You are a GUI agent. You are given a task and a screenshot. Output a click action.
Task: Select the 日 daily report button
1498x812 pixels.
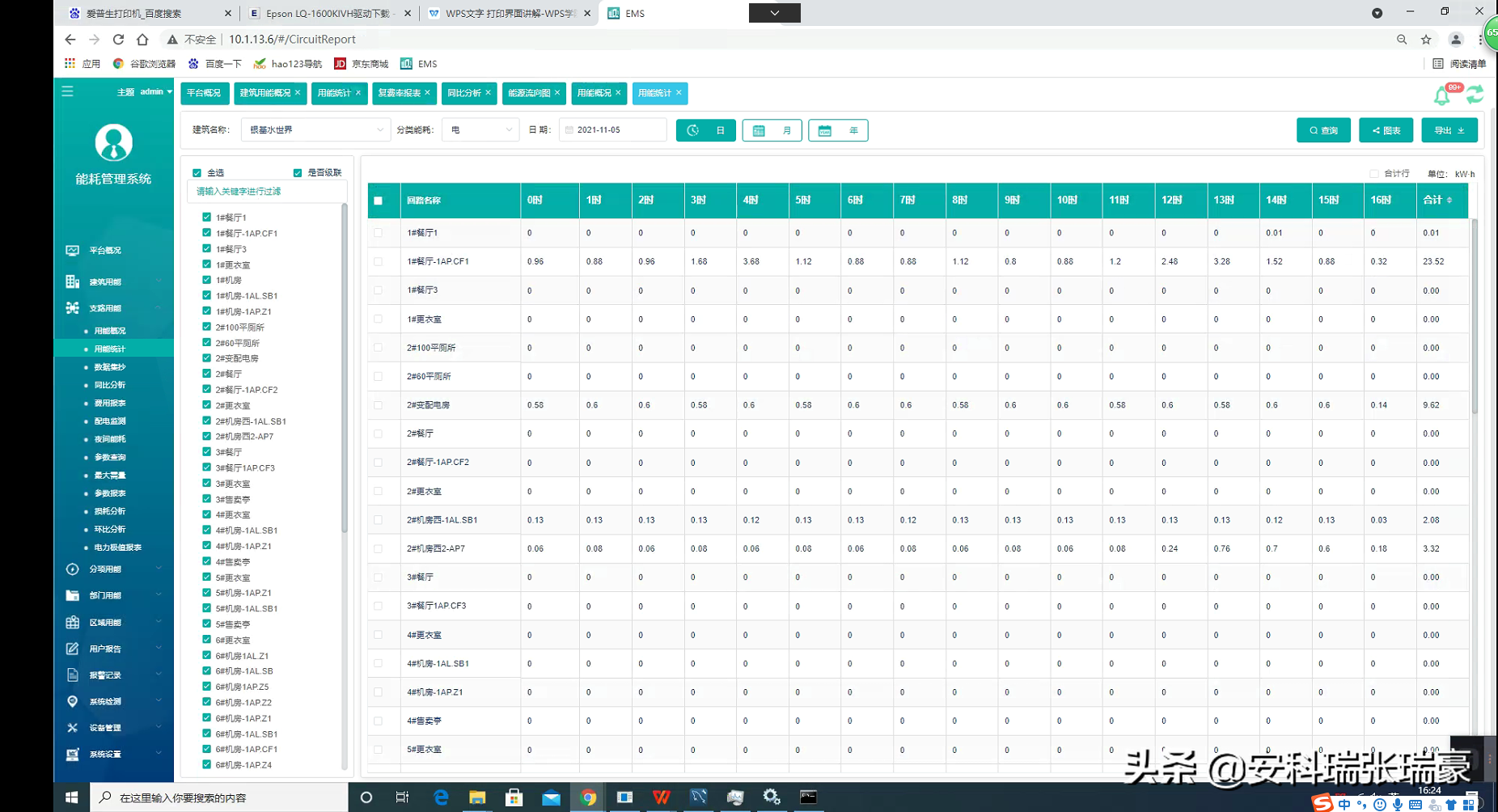pyautogui.click(x=706, y=130)
